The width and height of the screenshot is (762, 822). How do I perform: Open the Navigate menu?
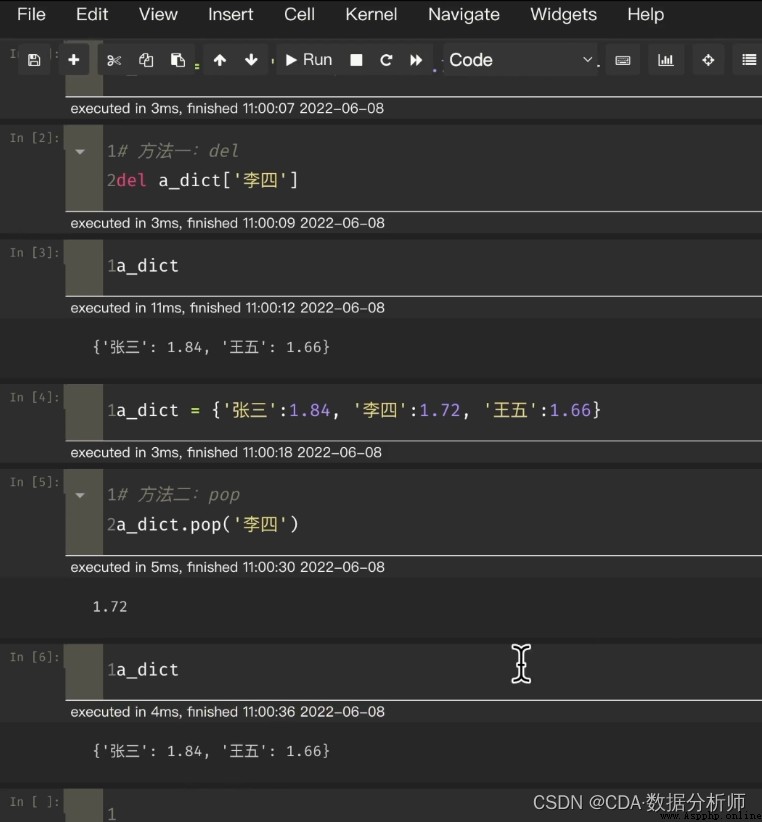pos(464,15)
